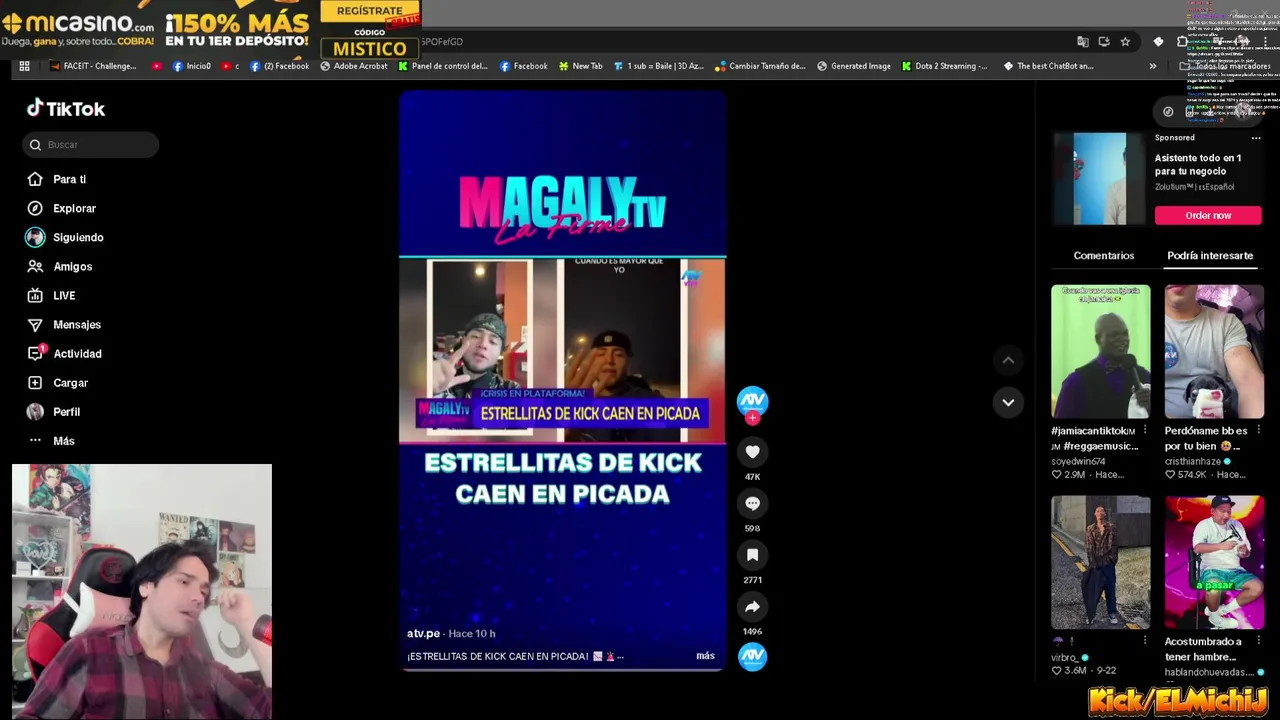Viewport: 1280px width, 720px height.
Task: Open the Panel de control bookmark
Action: [x=442, y=66]
